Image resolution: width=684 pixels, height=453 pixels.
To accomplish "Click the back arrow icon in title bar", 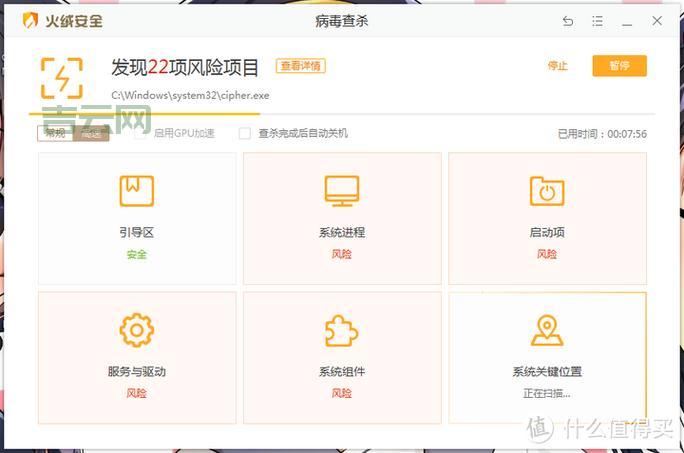I will (568, 21).
